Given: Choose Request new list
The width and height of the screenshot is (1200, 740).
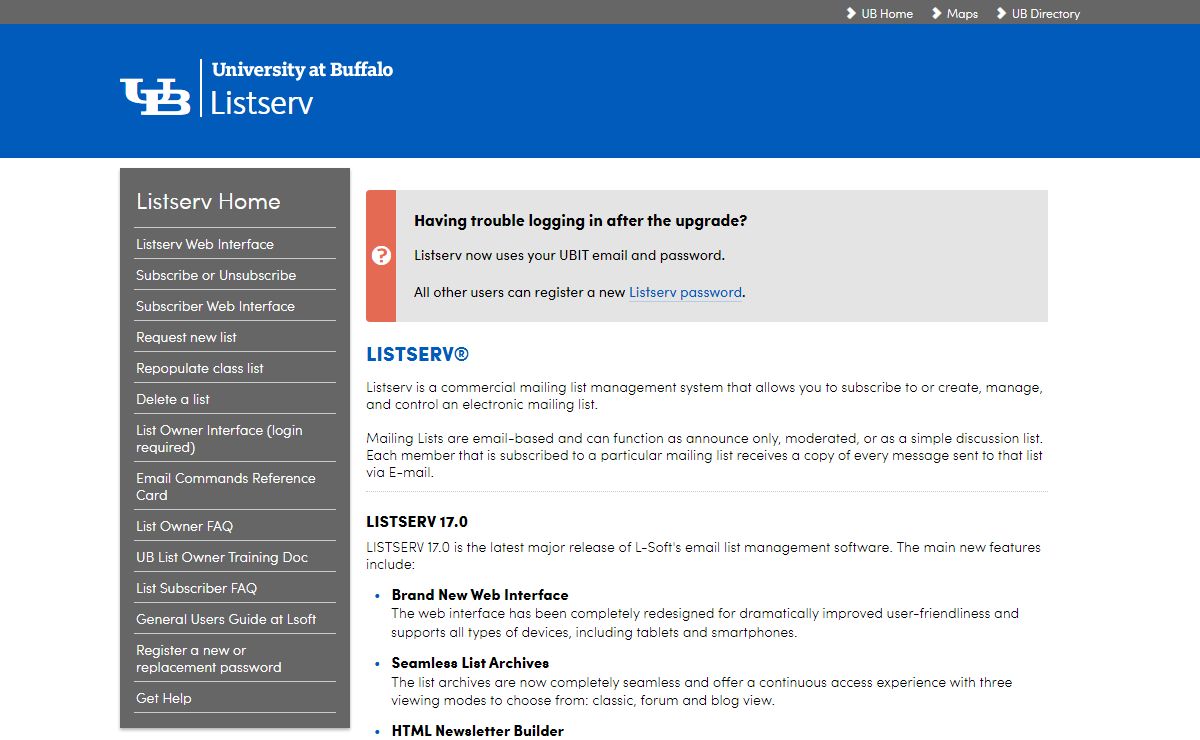Looking at the screenshot, I should tap(186, 337).
